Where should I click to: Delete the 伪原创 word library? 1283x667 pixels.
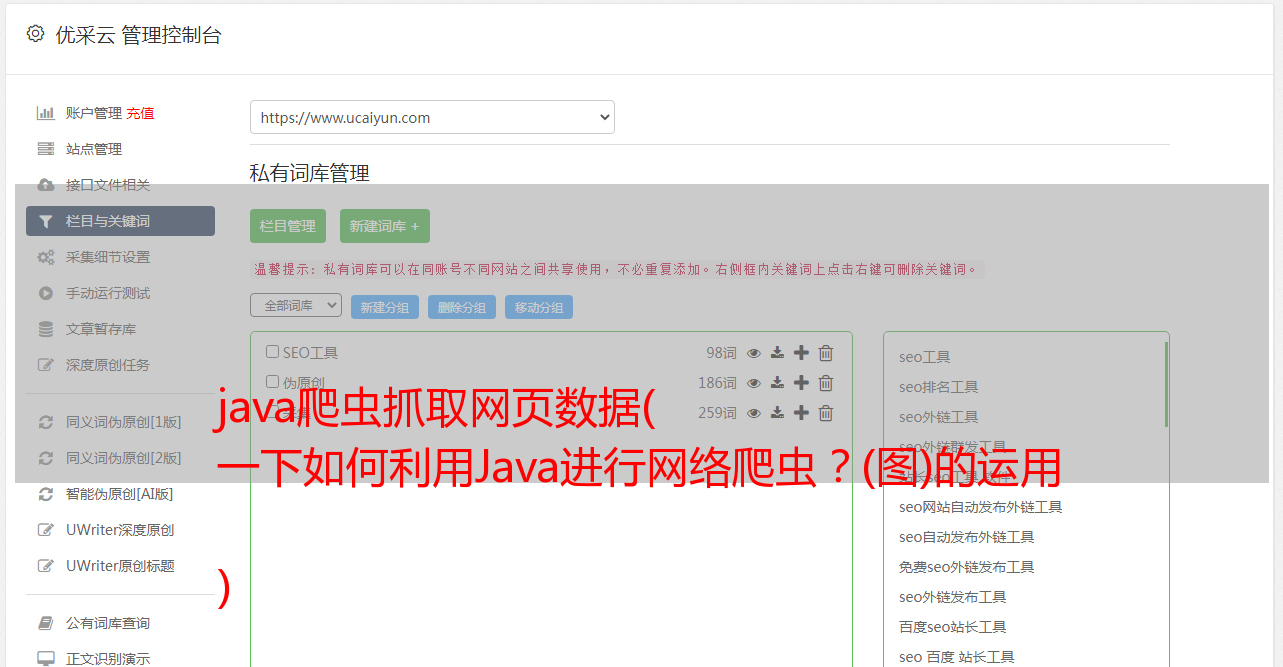(x=826, y=383)
